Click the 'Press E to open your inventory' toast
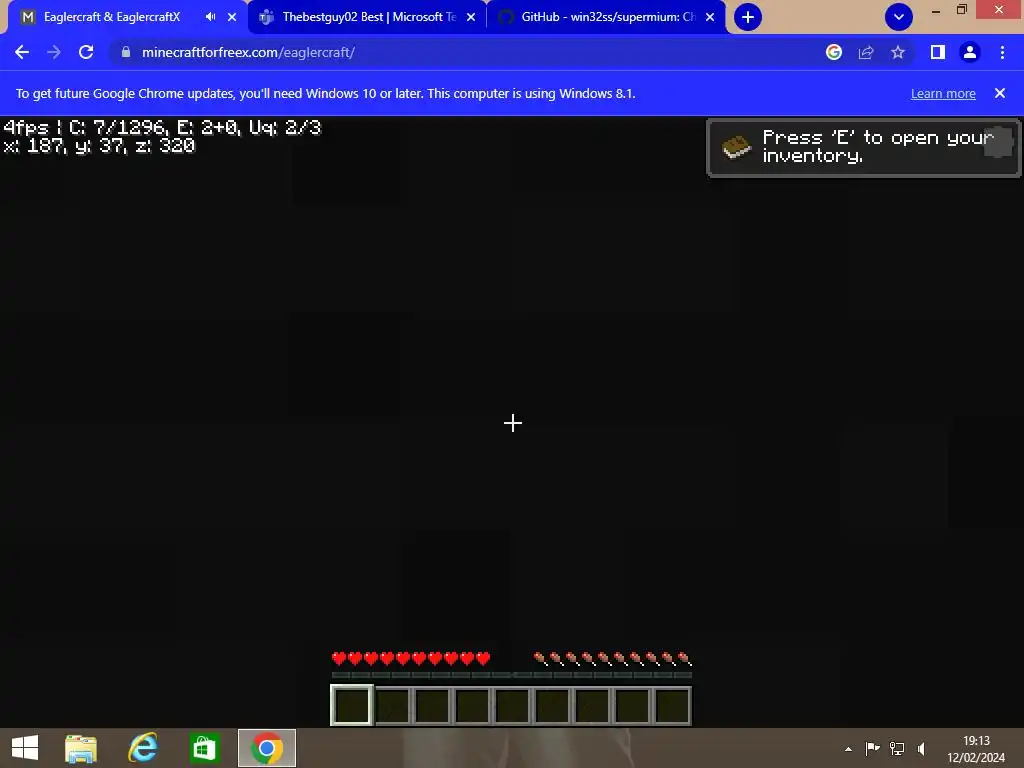Viewport: 1024px width, 768px height. [x=863, y=148]
